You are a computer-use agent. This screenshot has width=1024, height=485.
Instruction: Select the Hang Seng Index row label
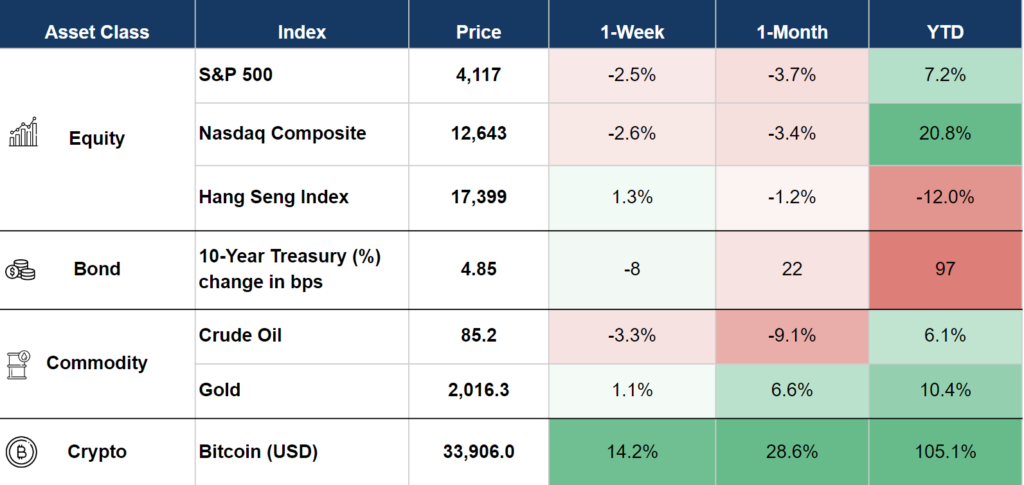pos(274,197)
